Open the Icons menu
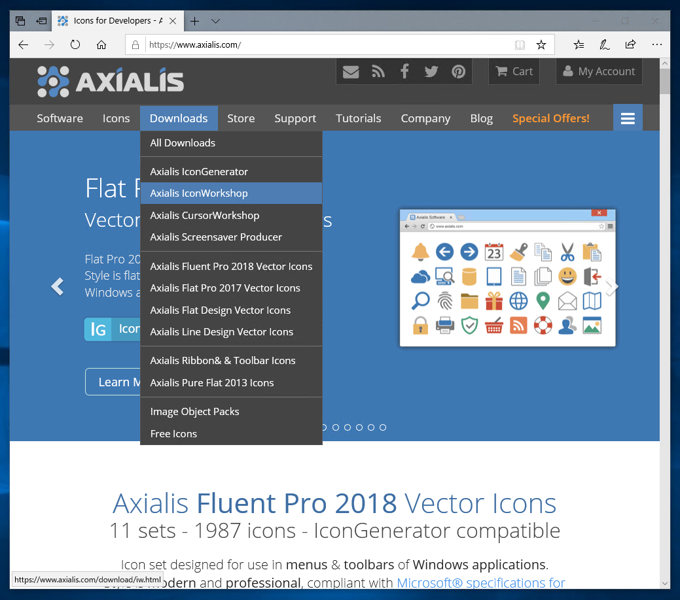Image resolution: width=680 pixels, height=600 pixels. 116,118
